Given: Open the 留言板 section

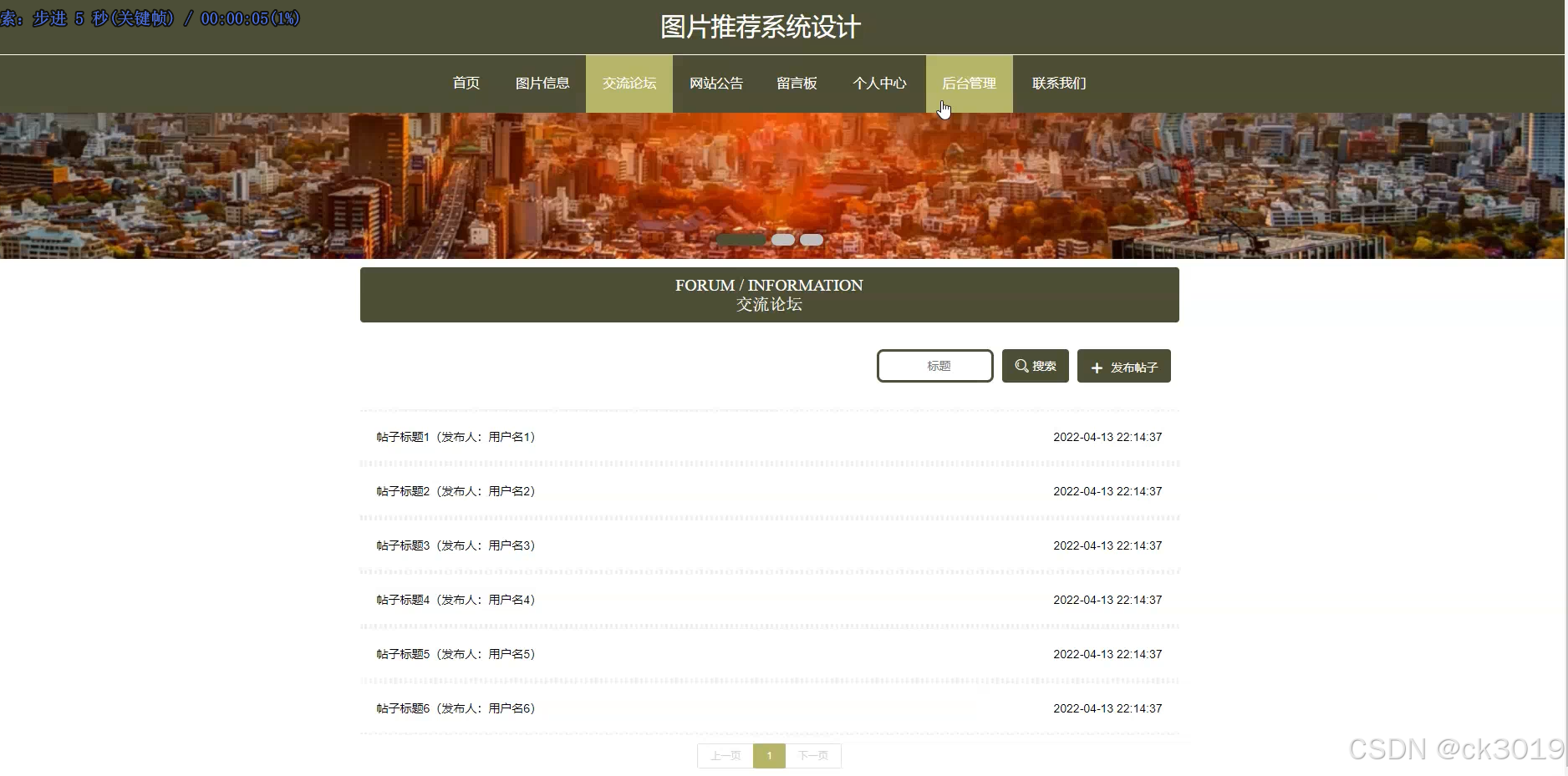Looking at the screenshot, I should [796, 83].
